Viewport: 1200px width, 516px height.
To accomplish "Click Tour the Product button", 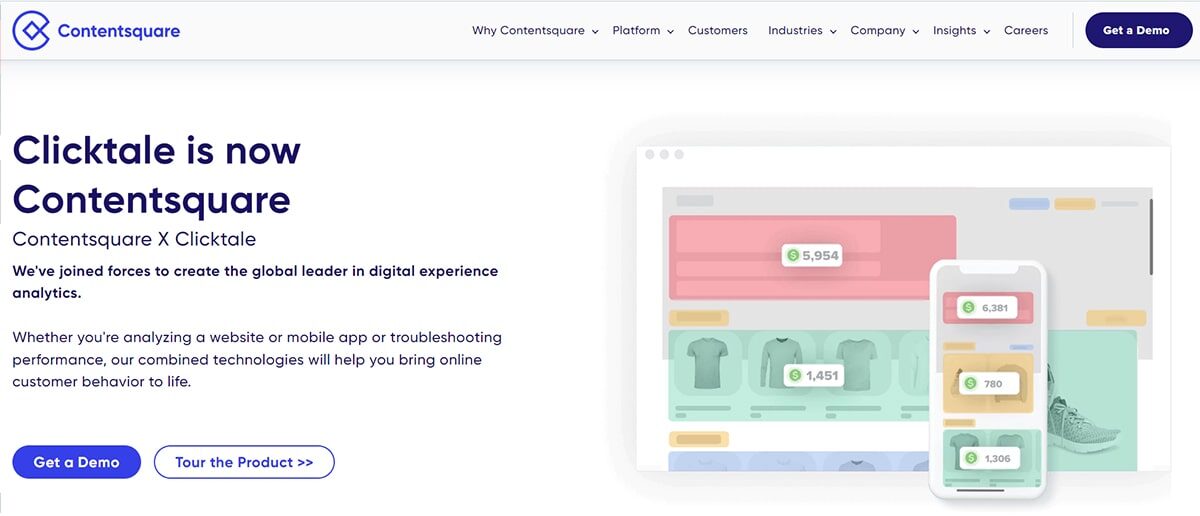I will (x=244, y=462).
